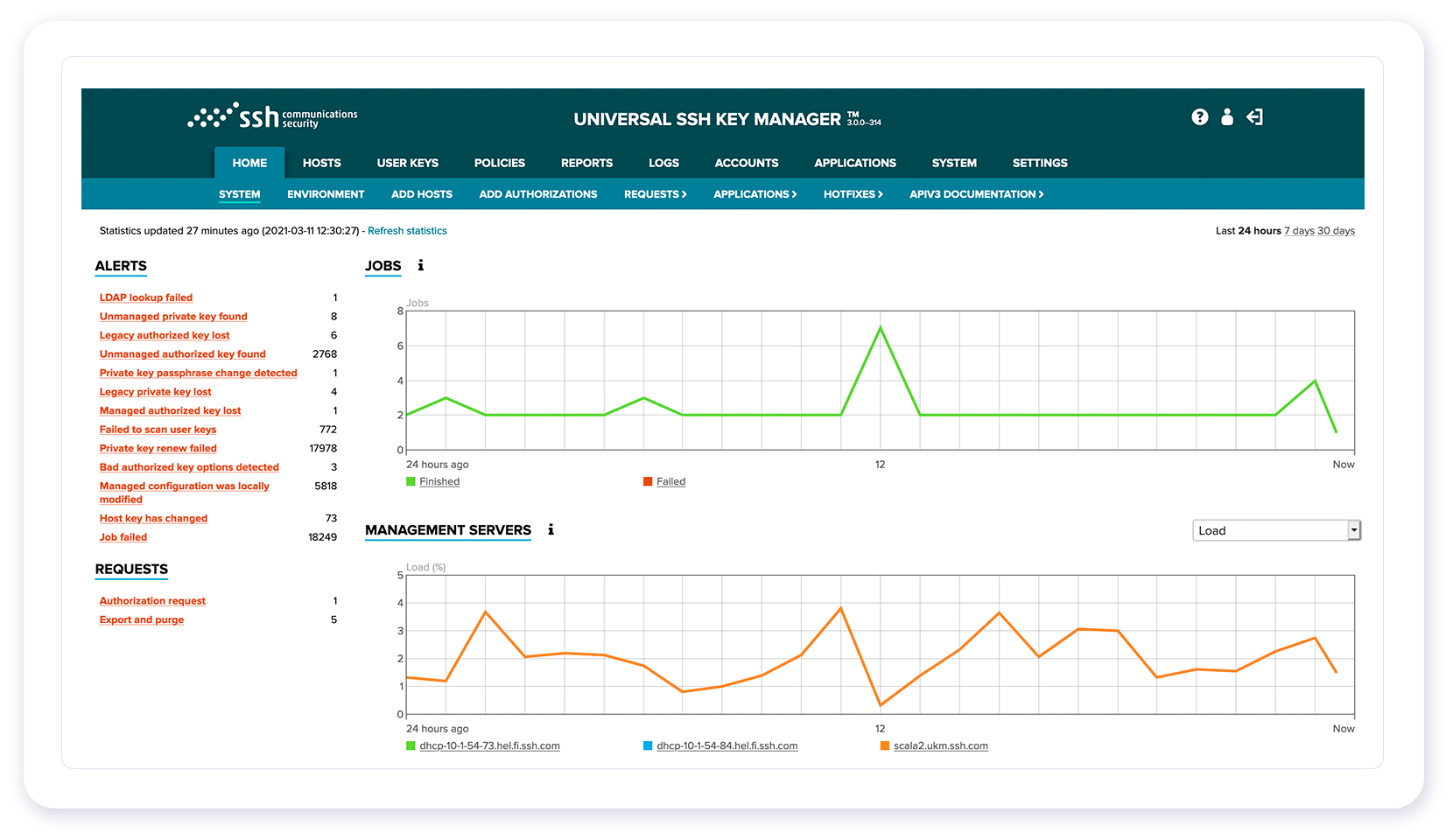The height and width of the screenshot is (840, 1453).
Task: Select the 24 hours range
Action: (x=1260, y=231)
